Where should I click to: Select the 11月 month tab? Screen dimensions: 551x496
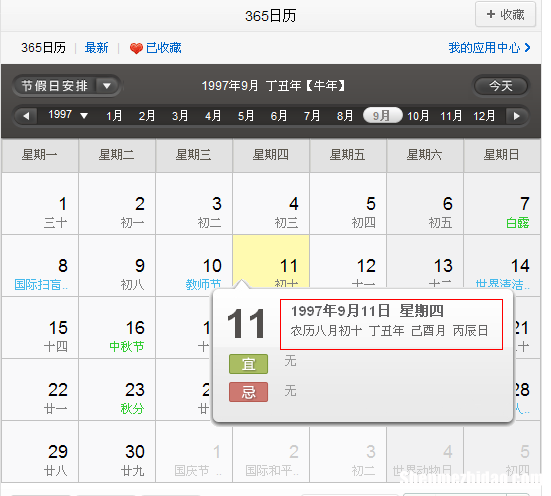click(x=451, y=116)
